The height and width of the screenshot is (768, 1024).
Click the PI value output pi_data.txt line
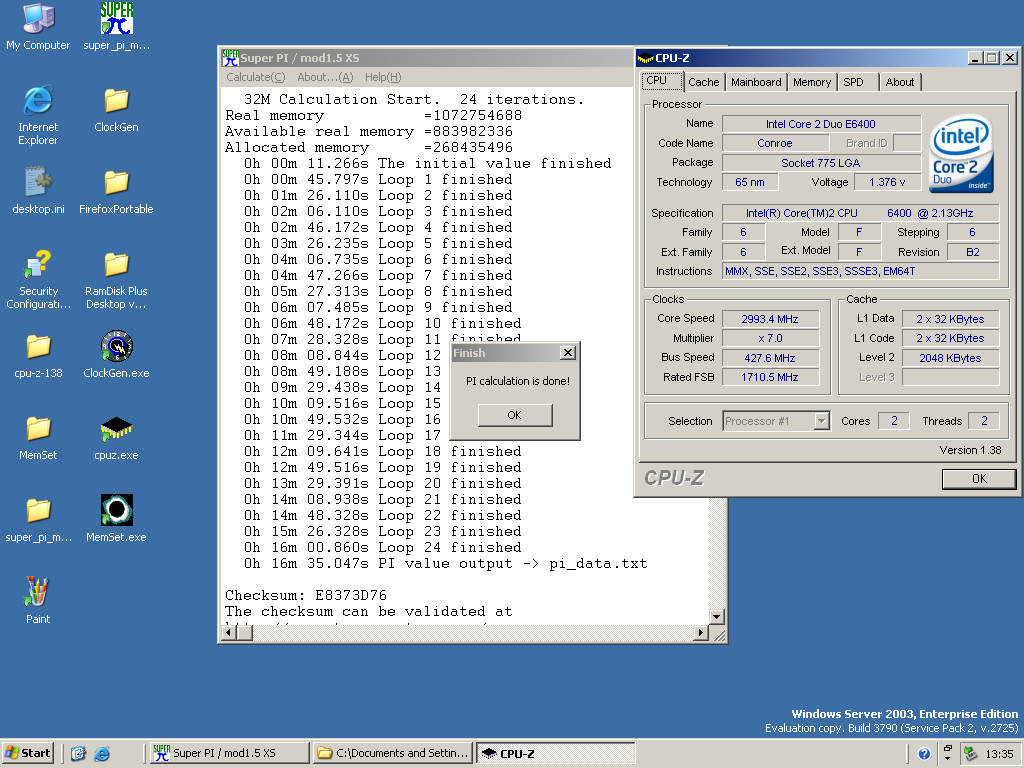pos(445,564)
